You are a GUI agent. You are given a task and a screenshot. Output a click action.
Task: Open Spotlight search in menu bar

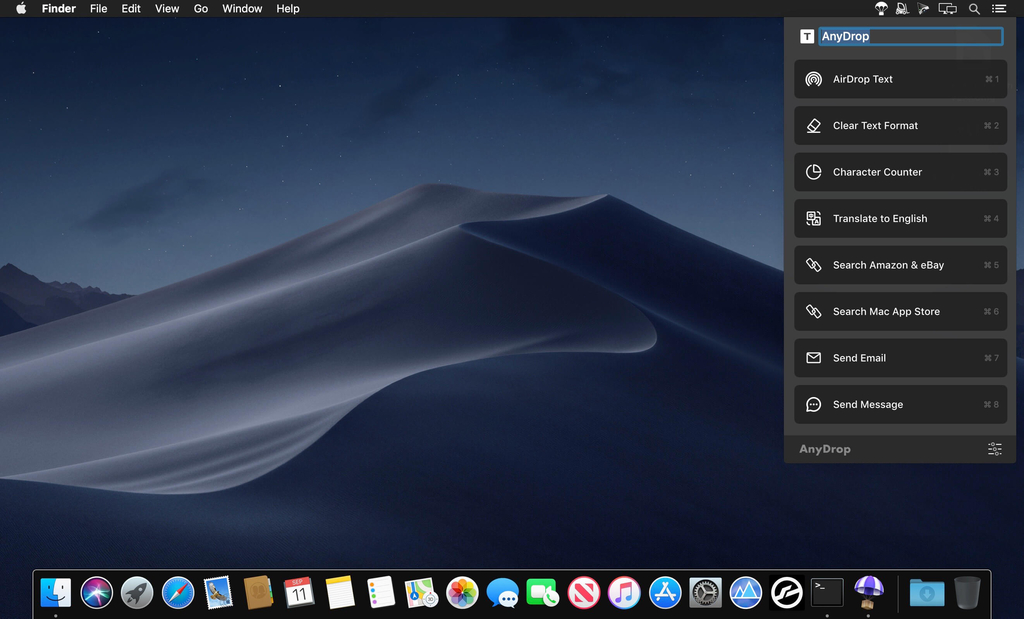(x=974, y=9)
